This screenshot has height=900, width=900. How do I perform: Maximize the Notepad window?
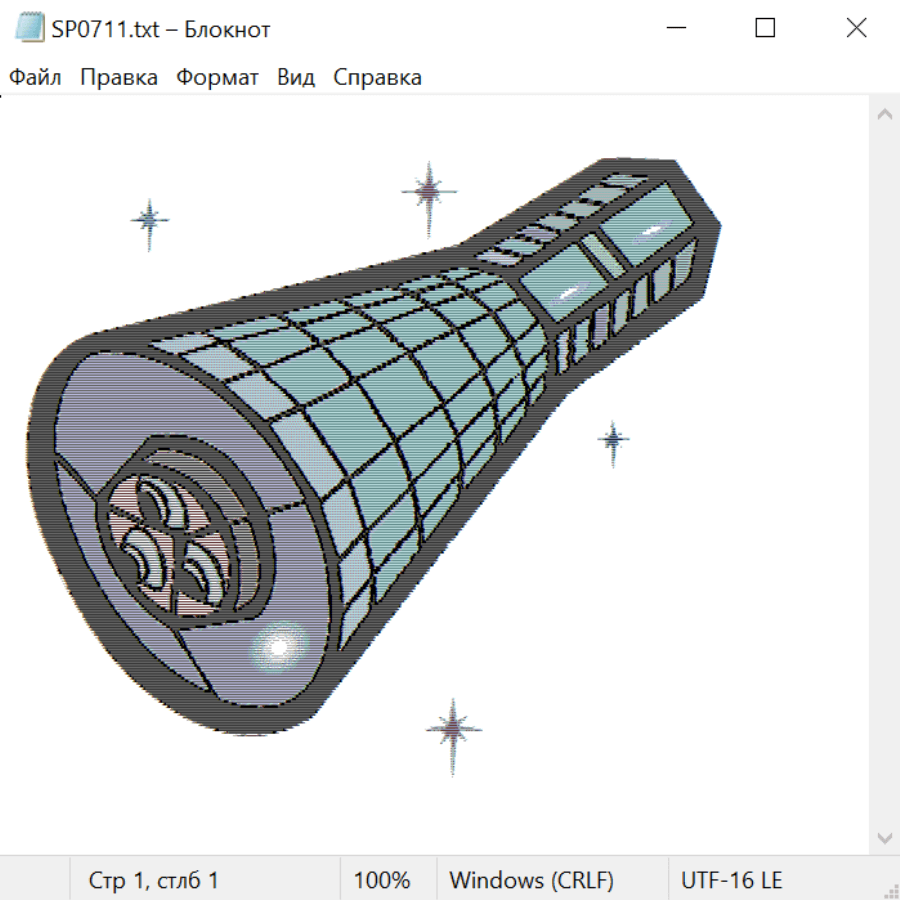pos(765,28)
